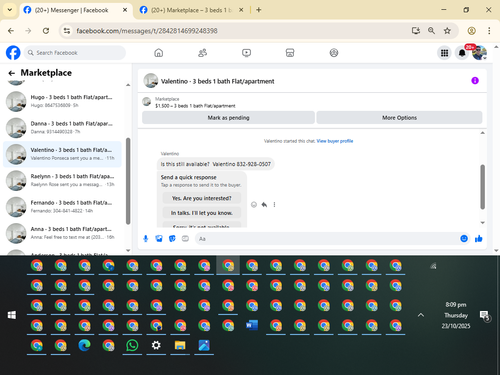The width and height of the screenshot is (500, 375).
Task: Send quick response In talks. I'll let you know.
Action: point(202,213)
